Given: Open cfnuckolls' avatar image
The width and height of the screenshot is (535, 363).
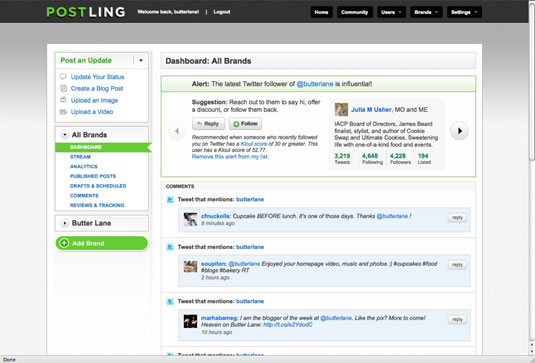Looking at the screenshot, I should [x=190, y=219].
